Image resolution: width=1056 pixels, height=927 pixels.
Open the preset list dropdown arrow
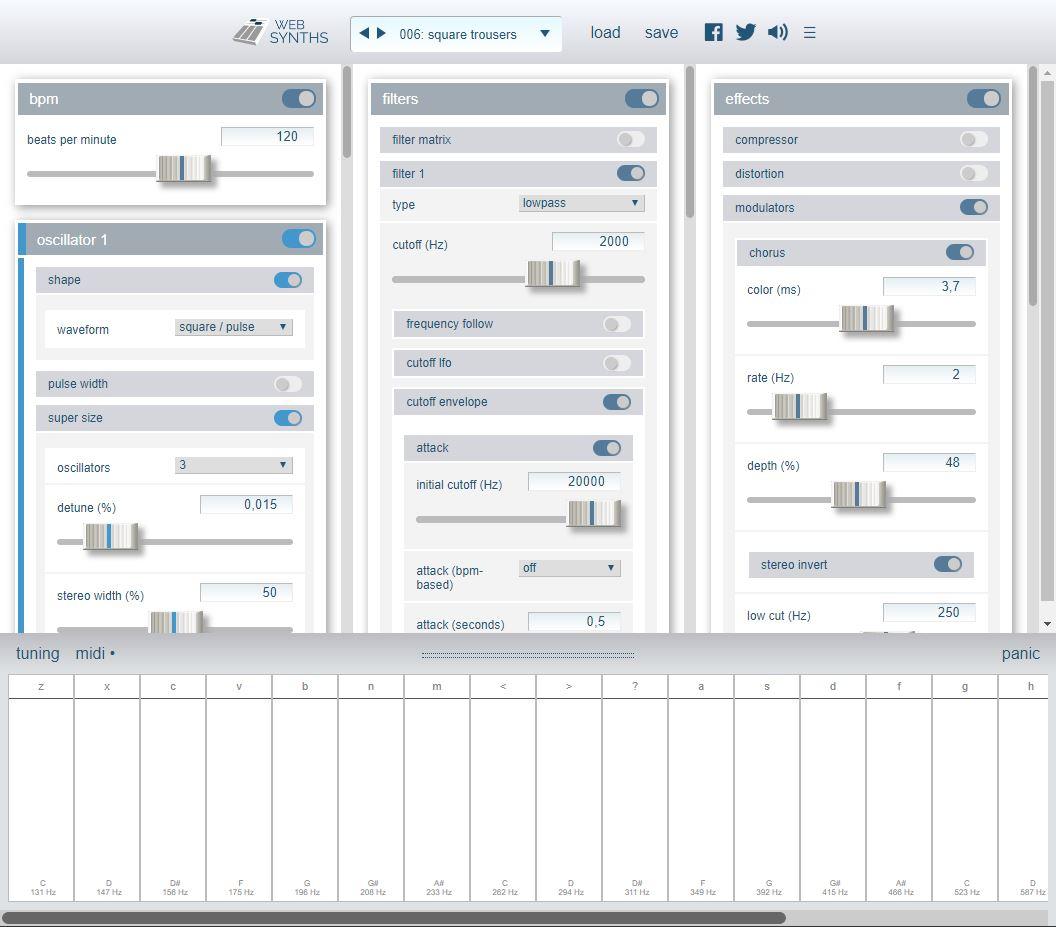tap(545, 33)
